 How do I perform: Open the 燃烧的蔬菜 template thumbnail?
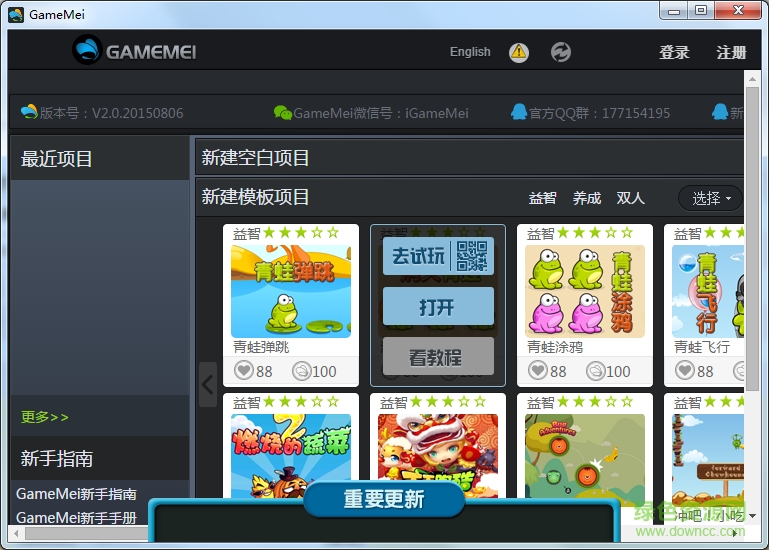[x=291, y=455]
